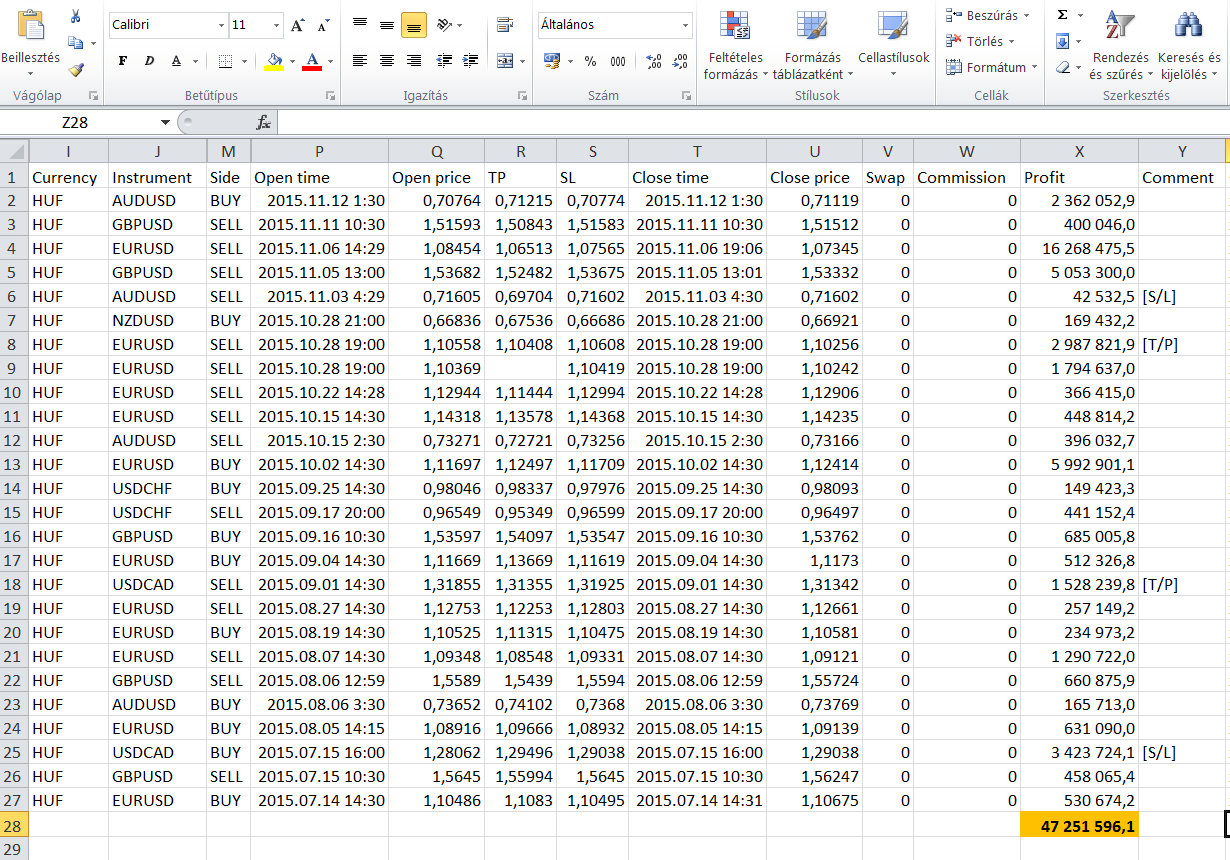Toggle underline (A) formatting
Viewport: 1230px width, 860px height.
[x=176, y=61]
